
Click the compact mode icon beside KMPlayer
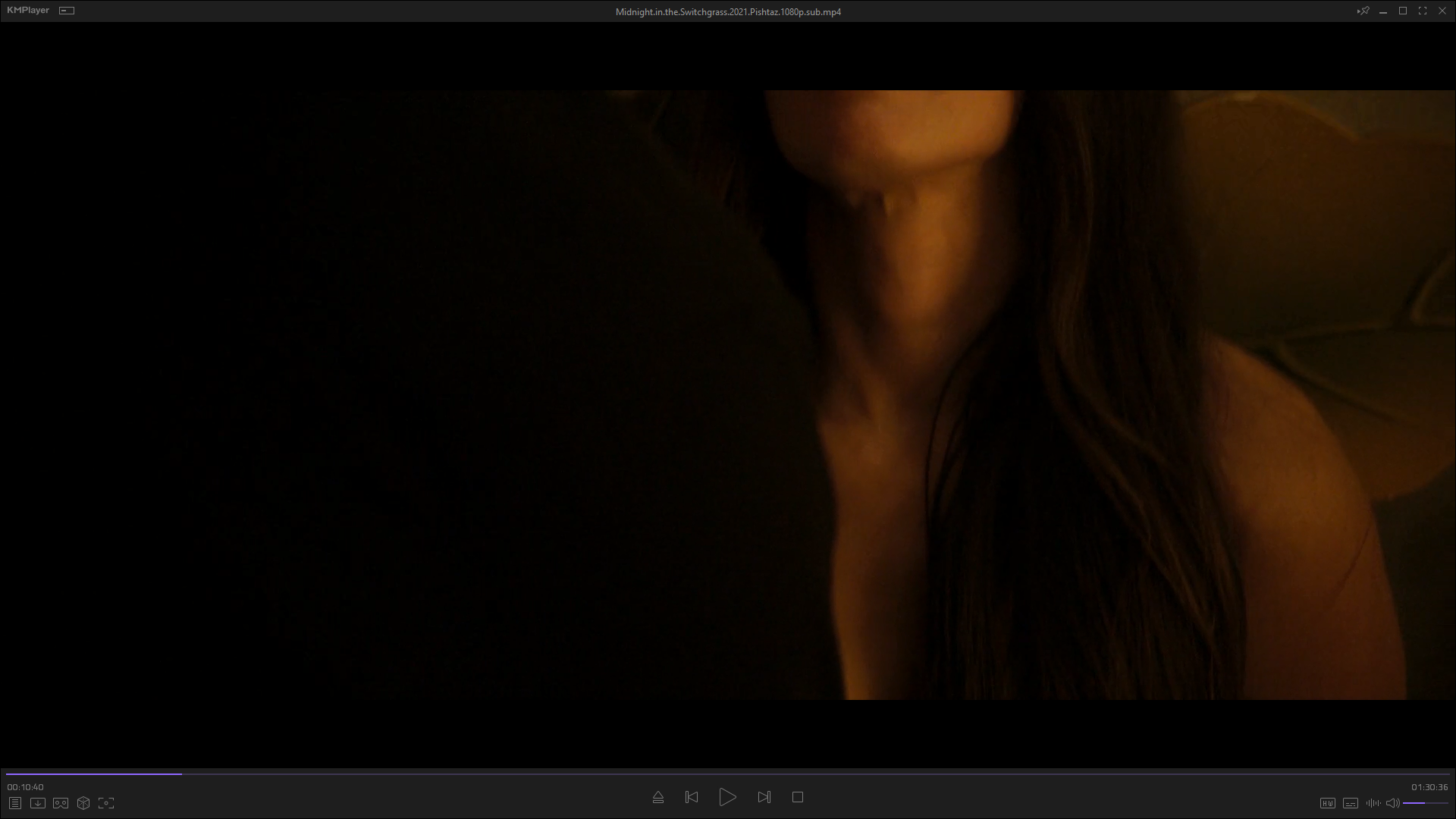(67, 11)
